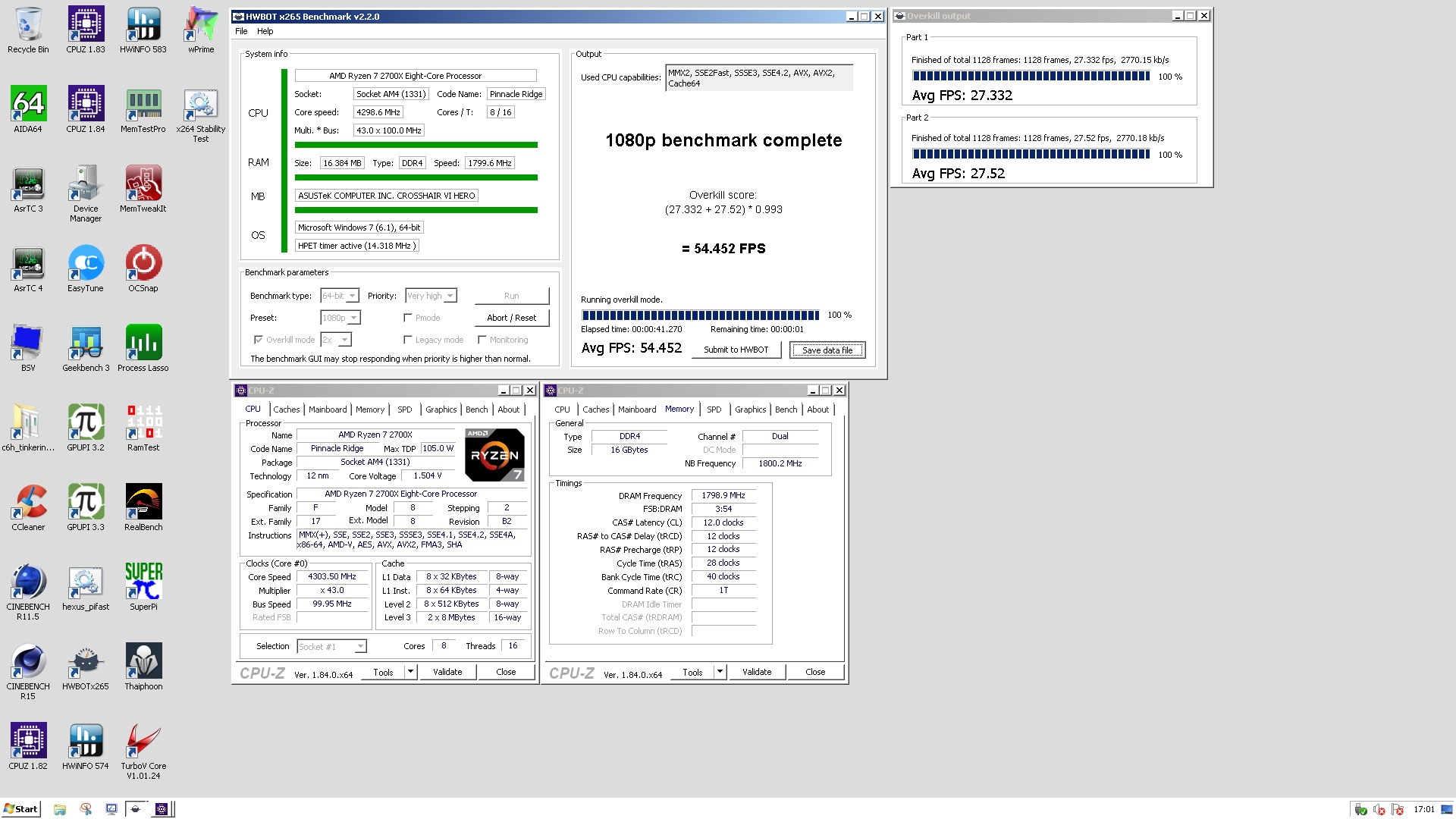This screenshot has width=1456, height=819.
Task: Open File menu in HWBOT x265 Benchmark
Action: [x=241, y=31]
